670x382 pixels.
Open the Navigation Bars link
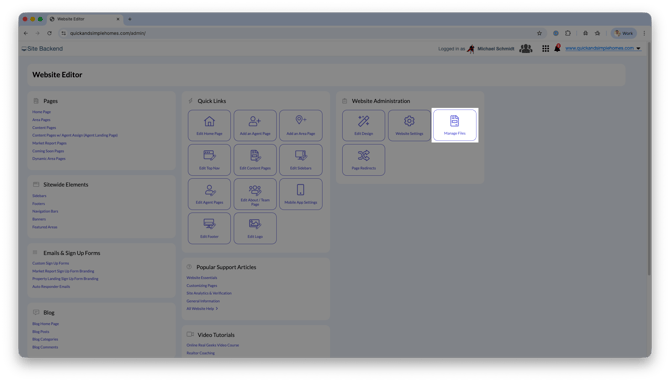point(45,211)
